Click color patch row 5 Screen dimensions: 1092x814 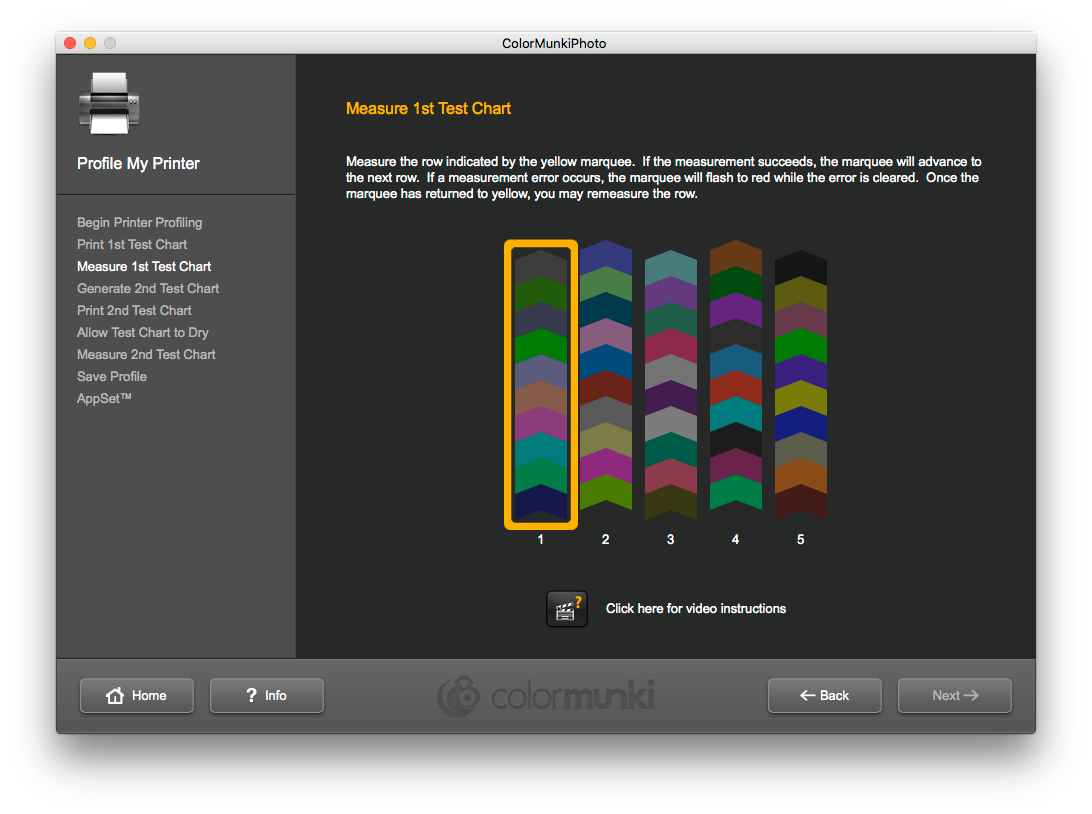tap(801, 385)
